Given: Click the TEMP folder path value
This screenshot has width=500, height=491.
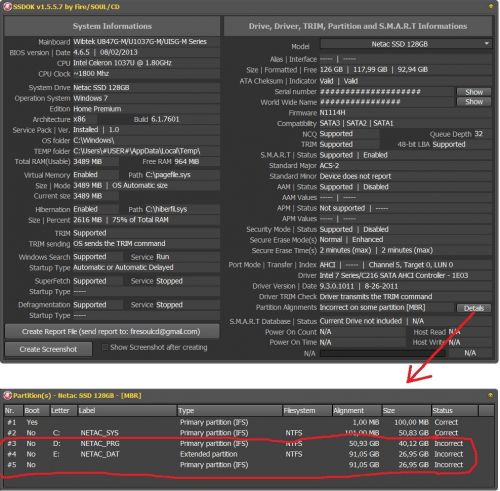Looking at the screenshot, I should pyautogui.click(x=137, y=151).
